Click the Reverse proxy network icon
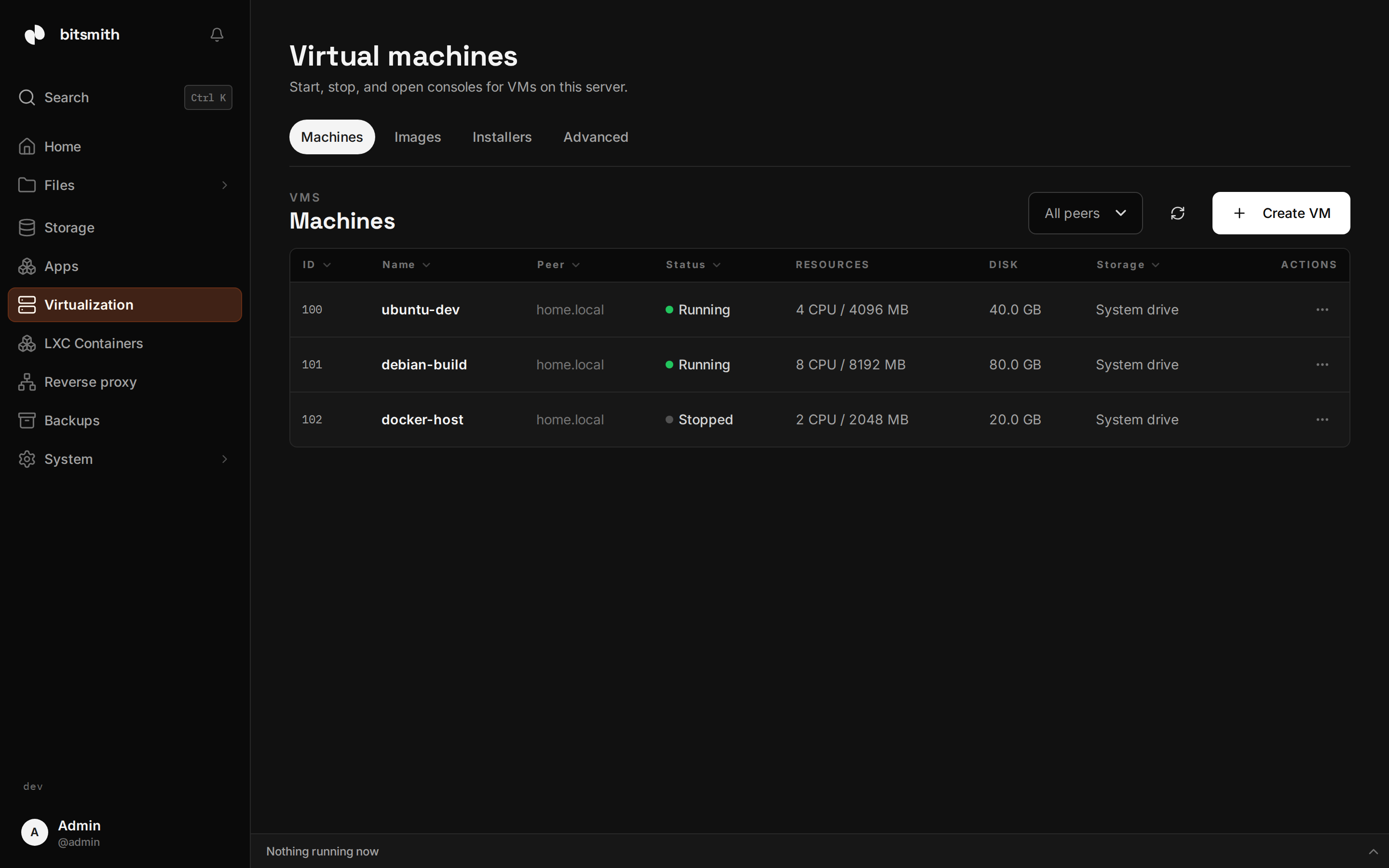Viewport: 1389px width, 868px height. 27,382
